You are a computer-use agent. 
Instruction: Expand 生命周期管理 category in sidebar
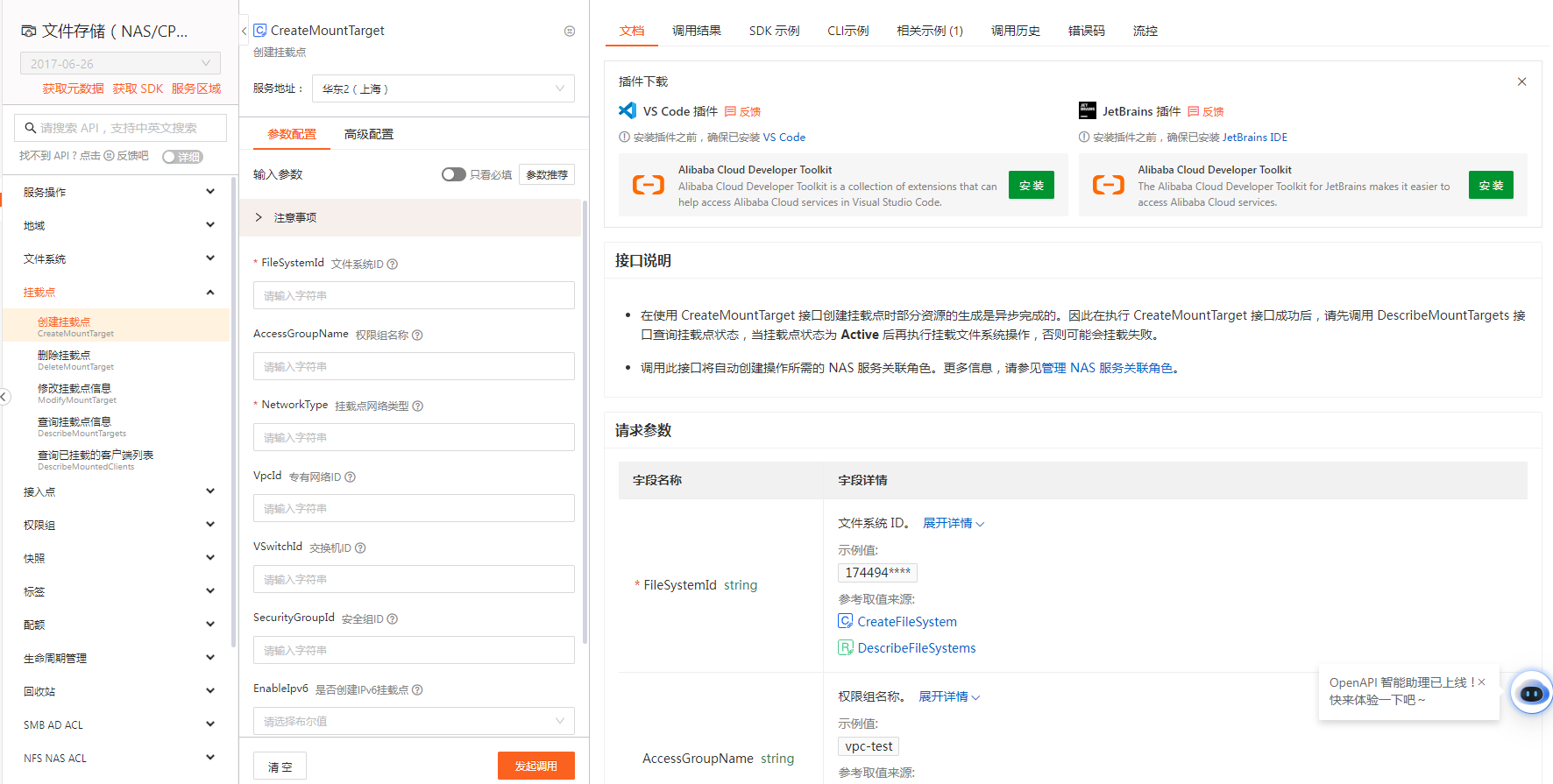[118, 658]
